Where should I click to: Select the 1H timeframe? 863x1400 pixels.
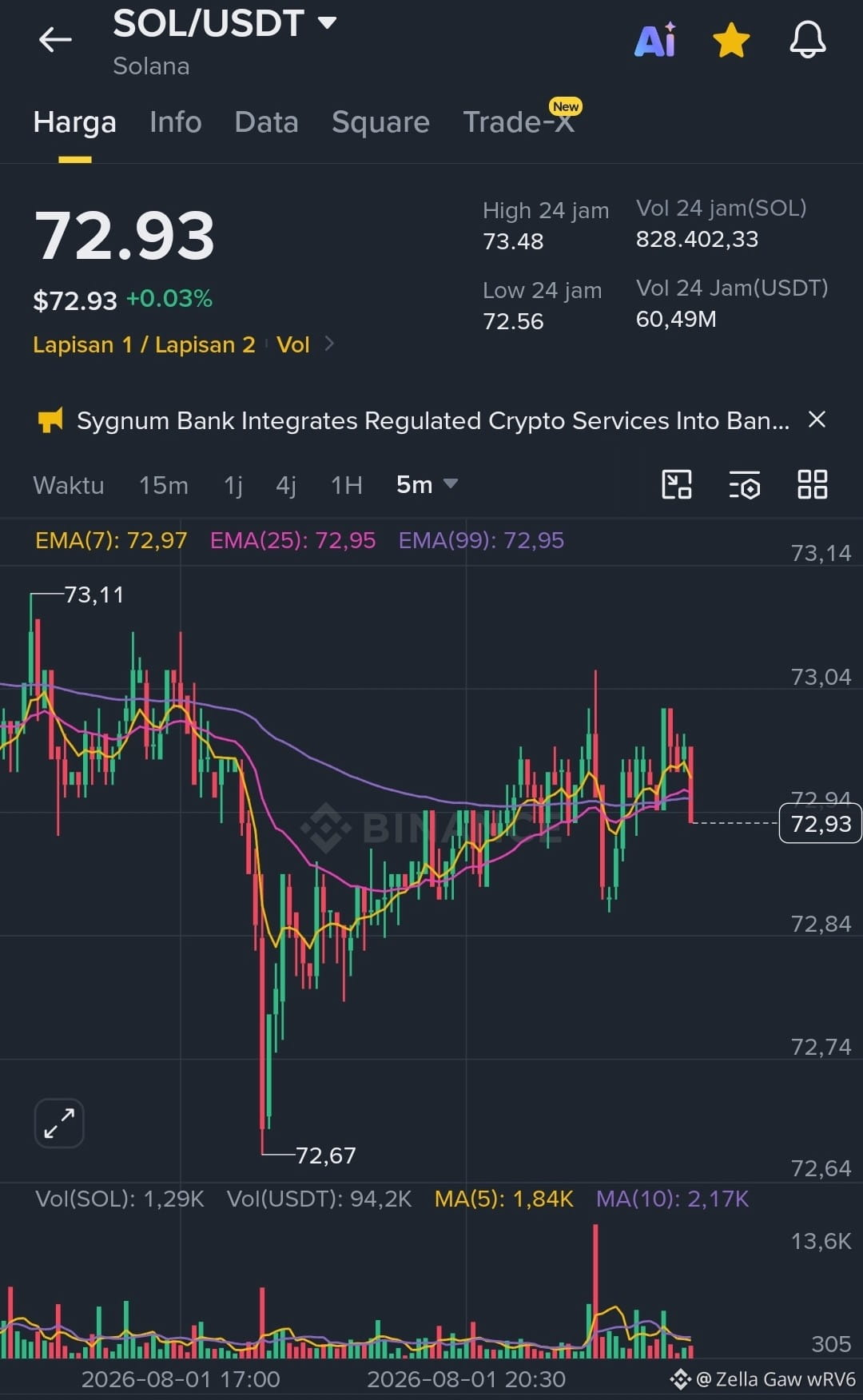[x=347, y=485]
